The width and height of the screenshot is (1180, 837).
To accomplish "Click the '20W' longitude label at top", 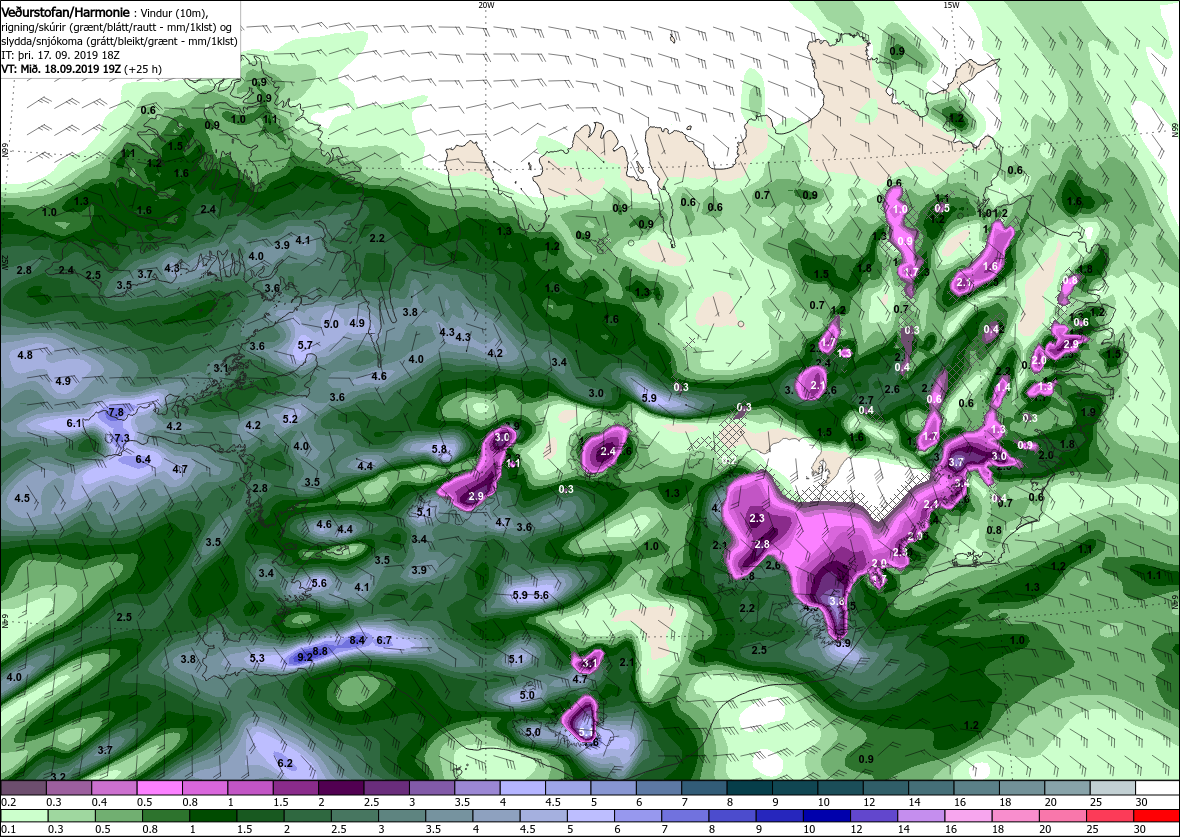I will pos(487,5).
